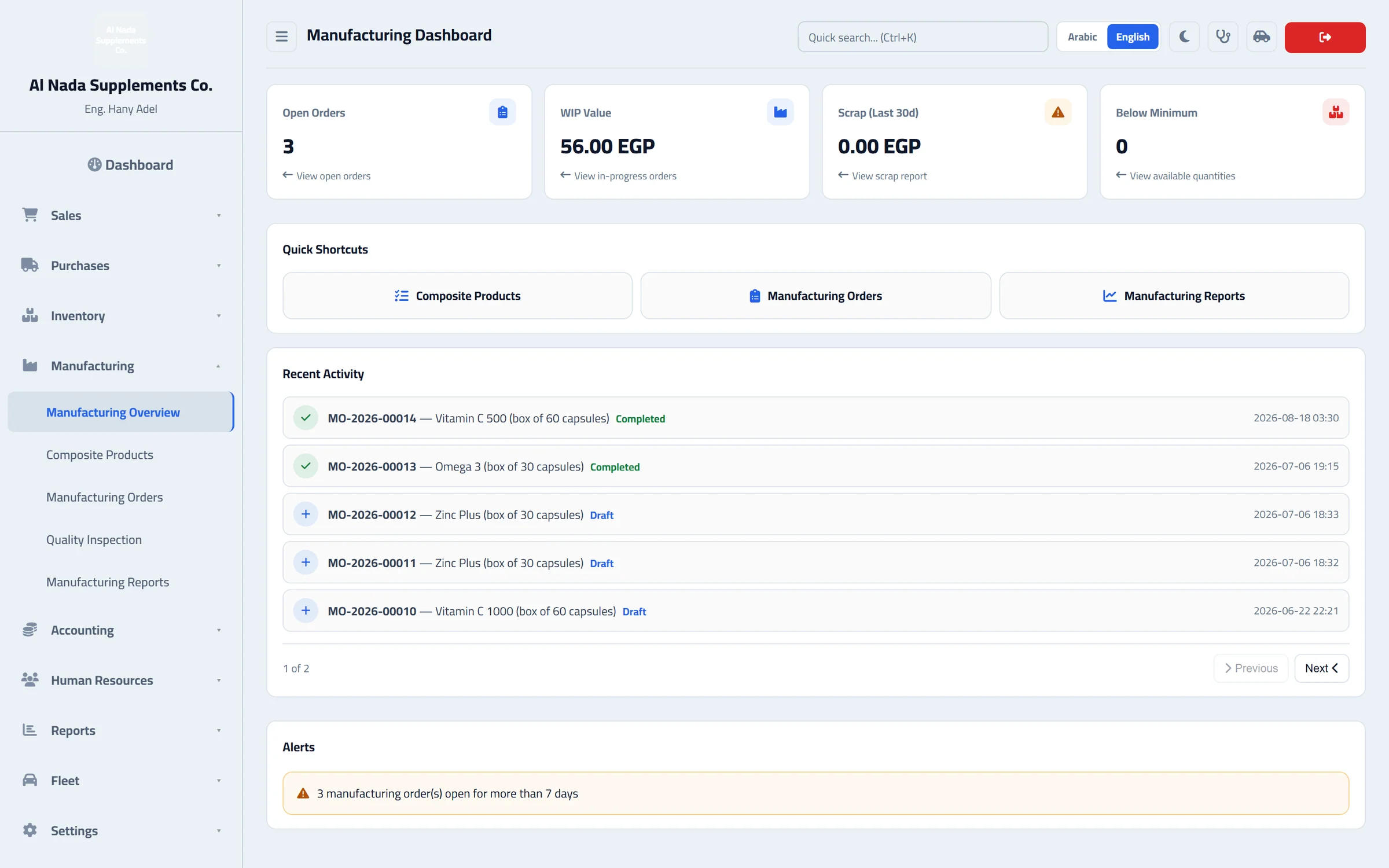Toggle dark mode moon icon
1389x868 pixels.
pyautogui.click(x=1184, y=37)
